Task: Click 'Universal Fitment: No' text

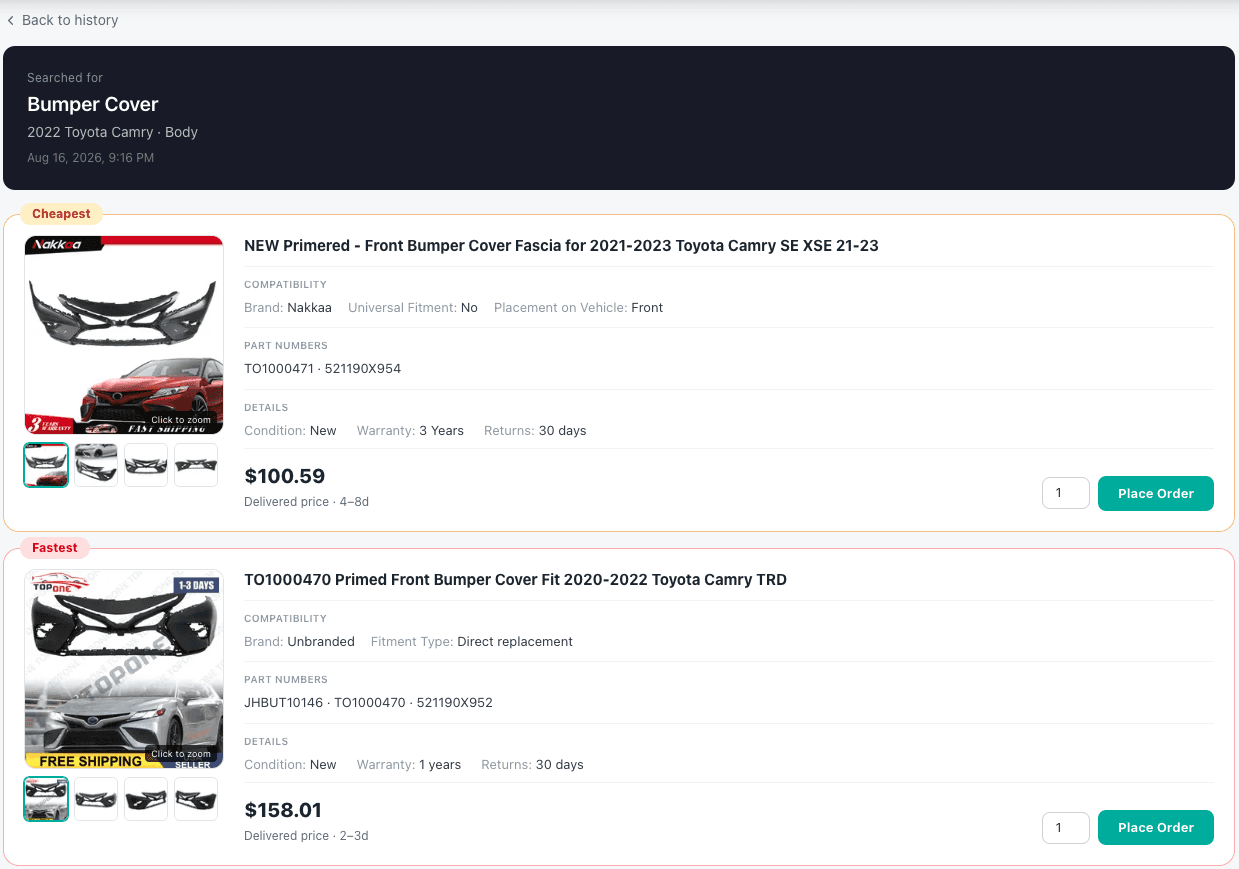Action: [x=413, y=308]
